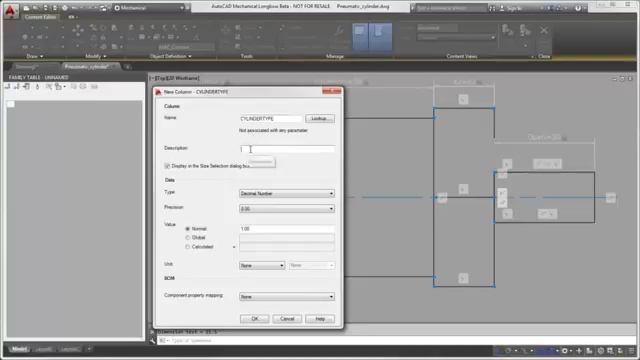Click Sign In in the title bar
Image resolution: width=640 pixels, height=360 pixels.
tap(515, 8)
